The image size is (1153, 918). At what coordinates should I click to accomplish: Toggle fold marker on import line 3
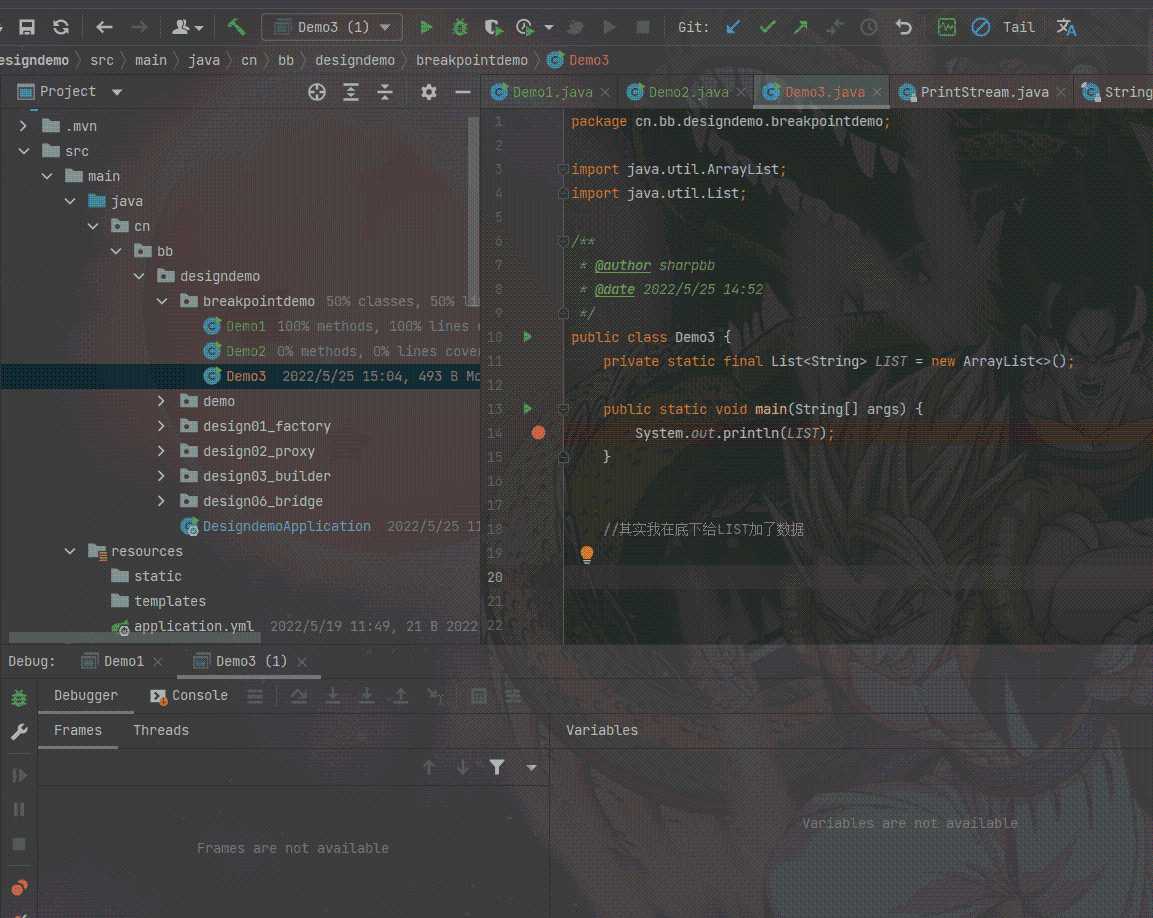(x=563, y=169)
